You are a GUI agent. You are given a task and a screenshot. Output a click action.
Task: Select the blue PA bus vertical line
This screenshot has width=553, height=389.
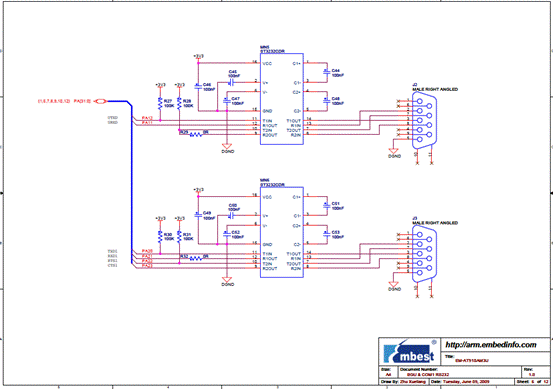point(132,183)
